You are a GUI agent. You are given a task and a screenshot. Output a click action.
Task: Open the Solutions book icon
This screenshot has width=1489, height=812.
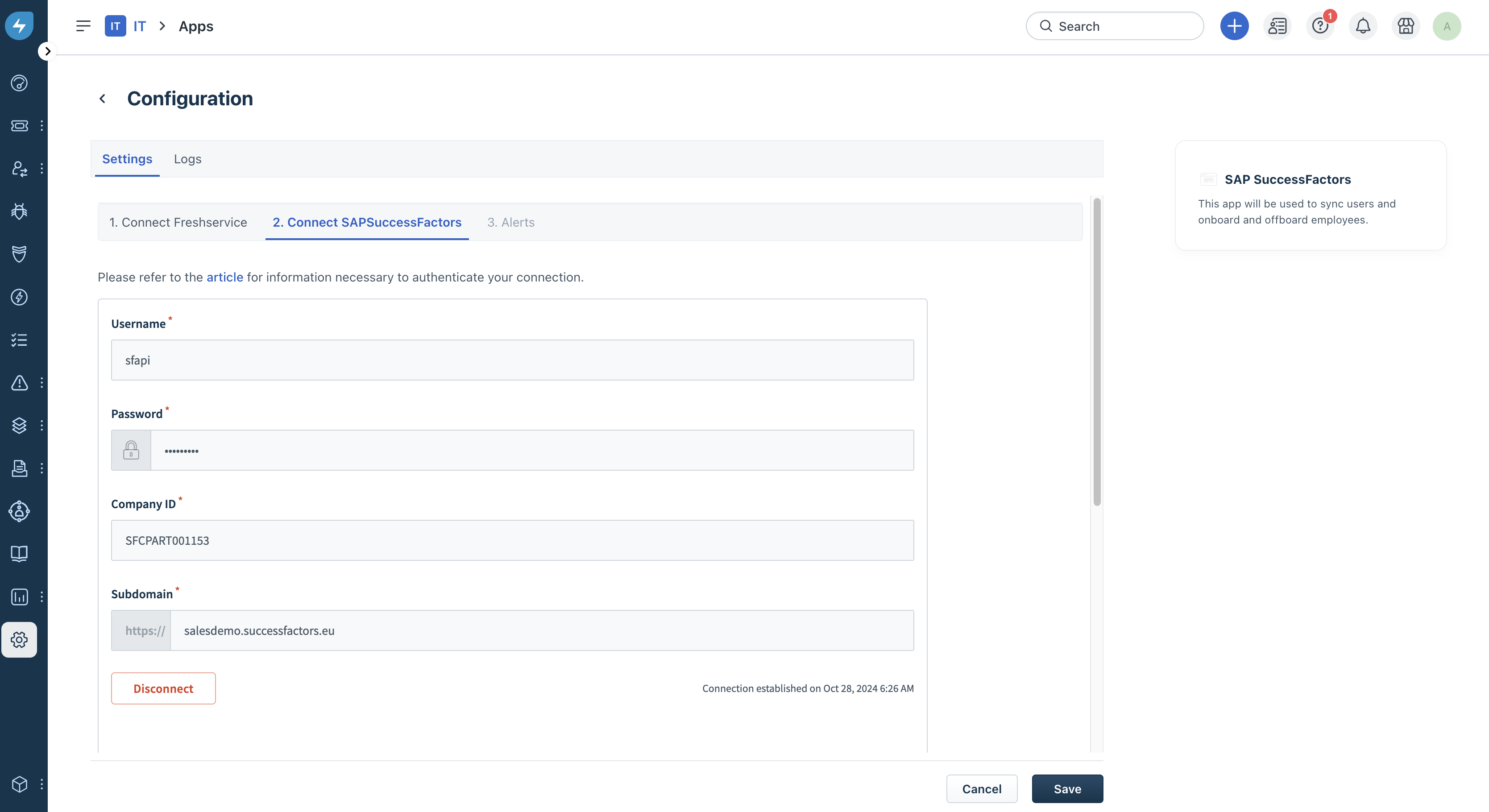click(x=19, y=554)
